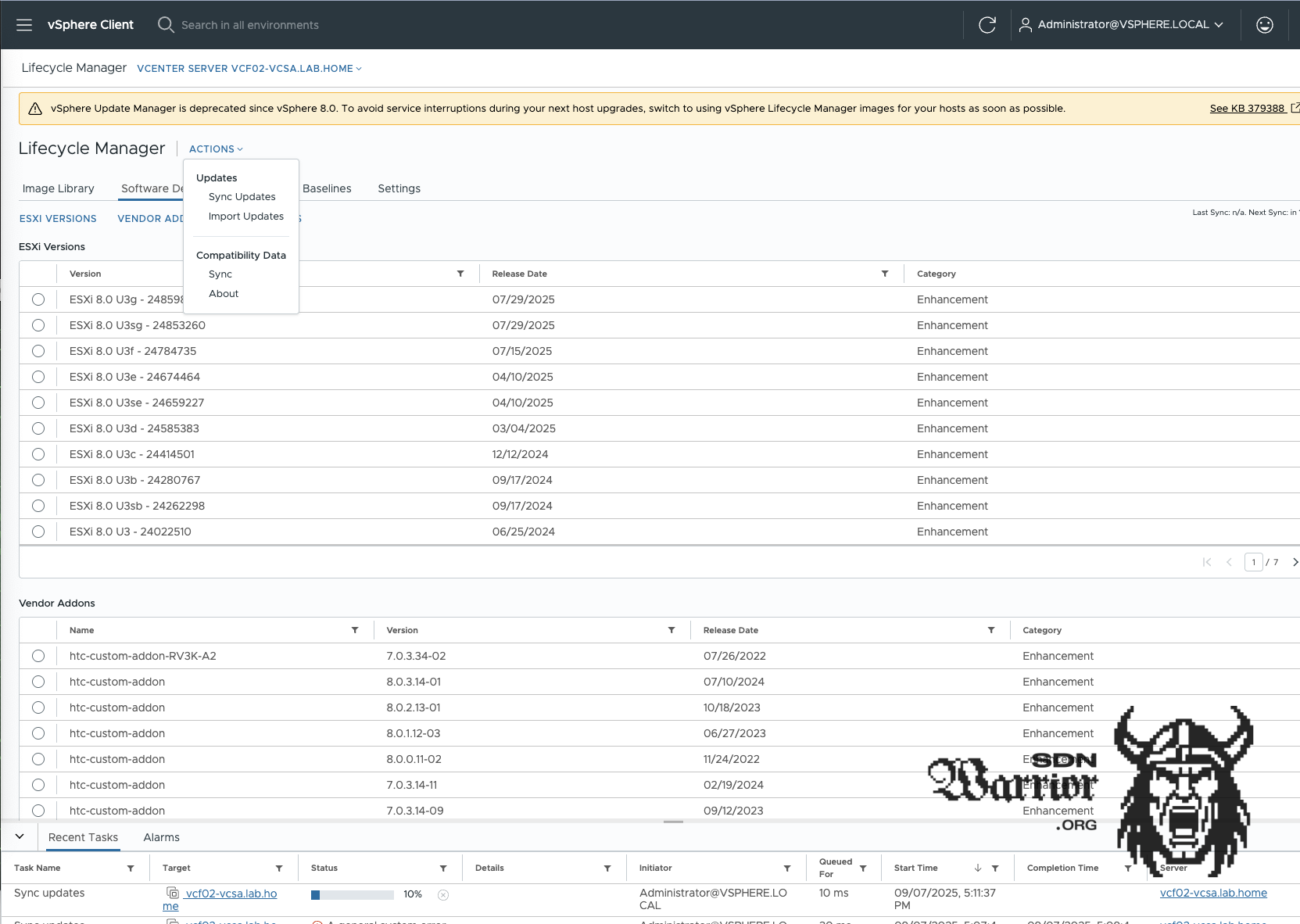
Task: Filter the Target column in Recent Tasks
Action: (279, 868)
